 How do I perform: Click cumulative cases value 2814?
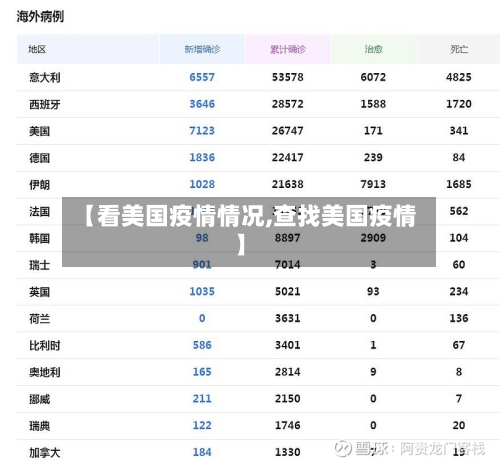288,372
